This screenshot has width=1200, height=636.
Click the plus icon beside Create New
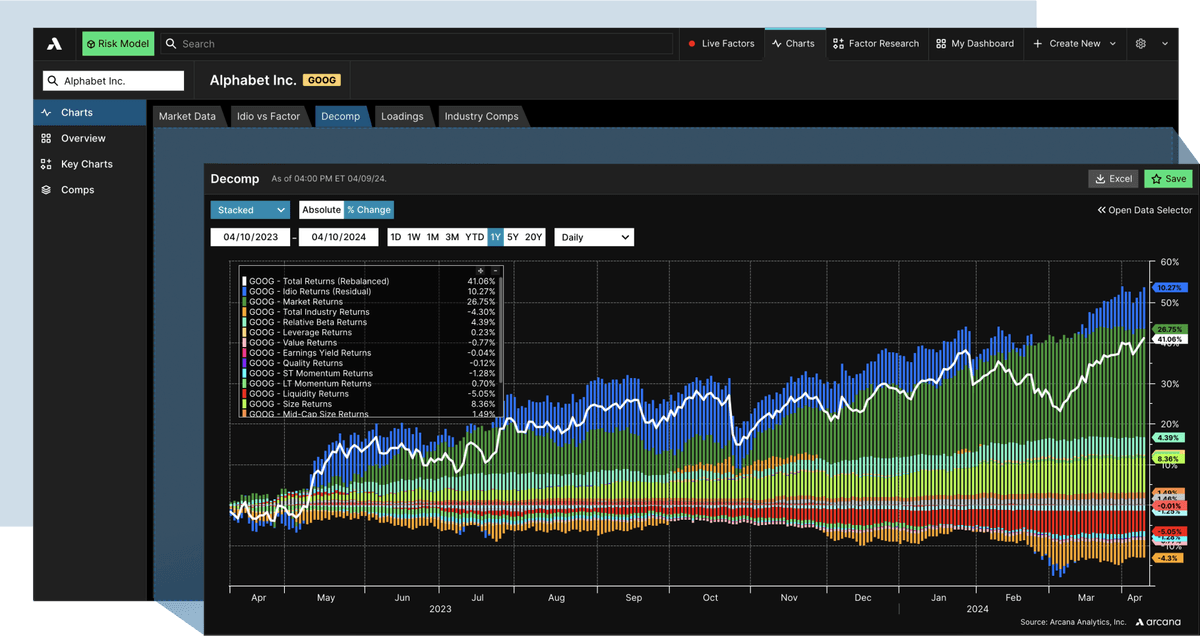[x=1038, y=44]
